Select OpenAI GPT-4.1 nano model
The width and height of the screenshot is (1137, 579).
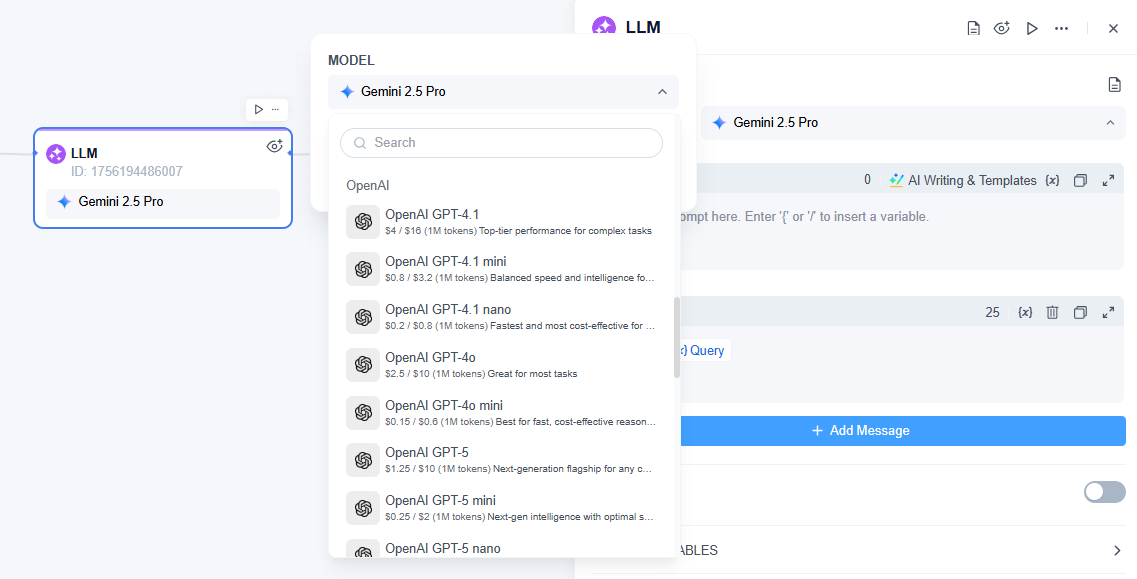[502, 317]
